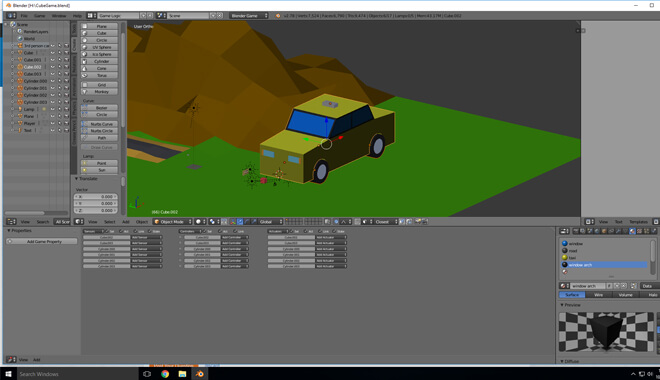Click the blue window material sphere icon
The image size is (660, 380).
[565, 243]
